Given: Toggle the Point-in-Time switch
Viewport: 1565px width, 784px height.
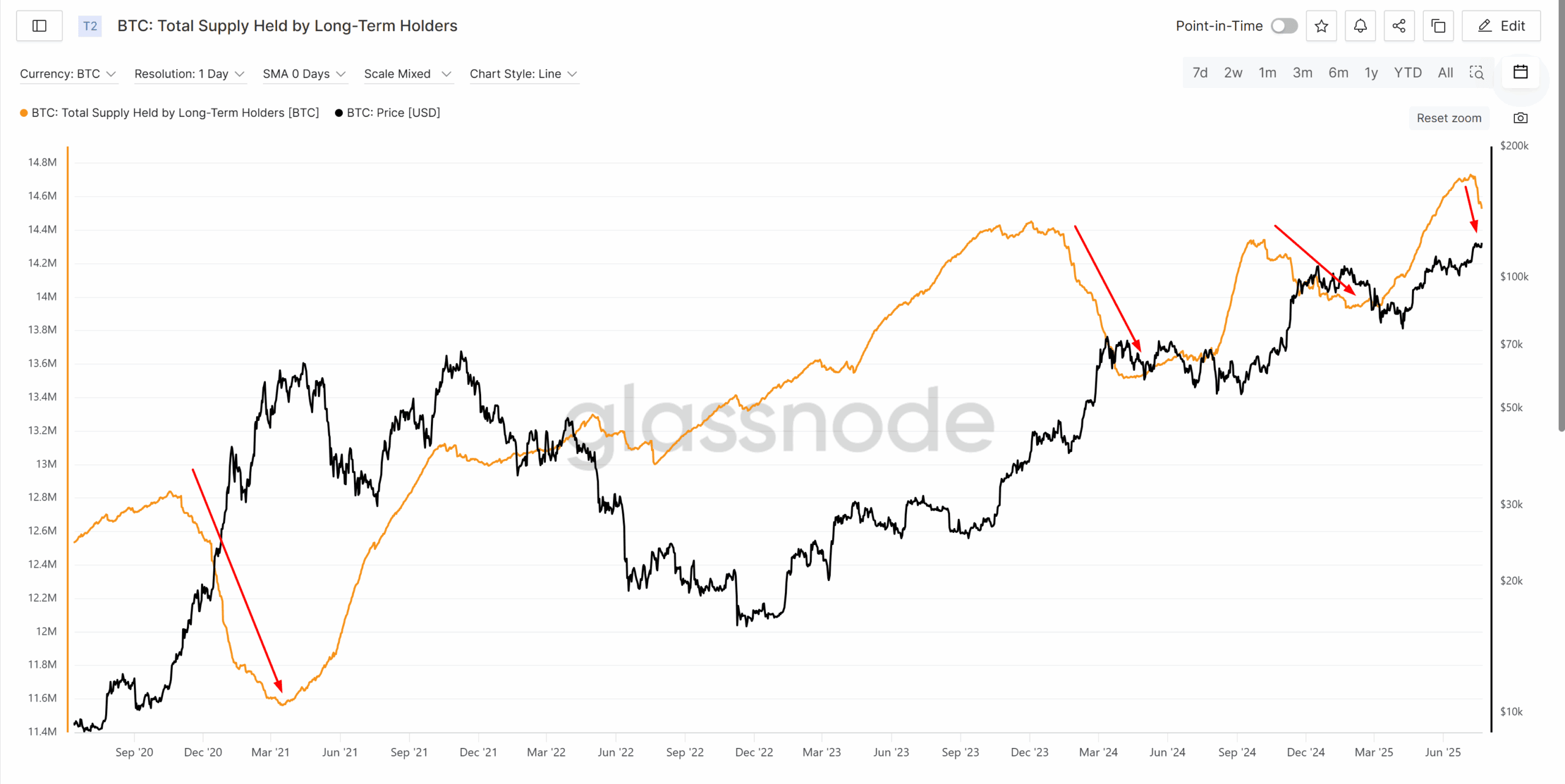Looking at the screenshot, I should click(x=1284, y=26).
